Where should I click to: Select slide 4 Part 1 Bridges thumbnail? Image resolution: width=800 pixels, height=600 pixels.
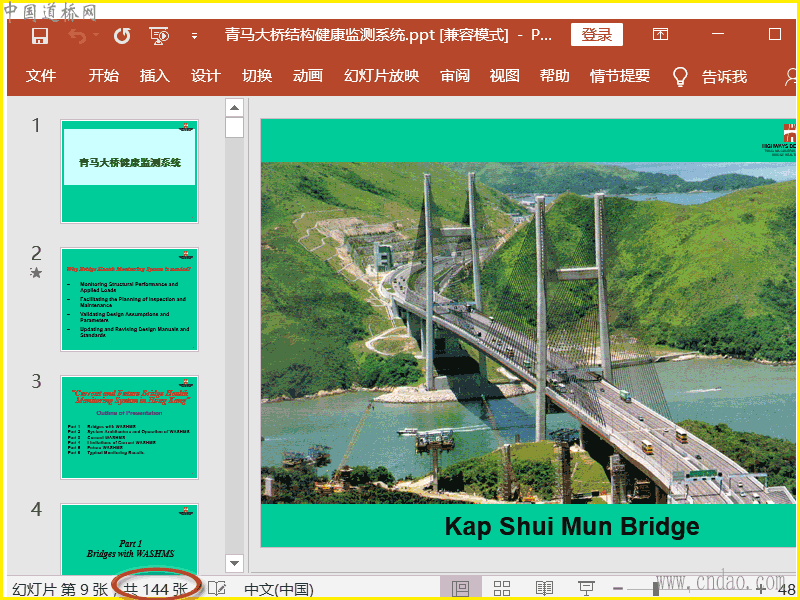pos(130,540)
